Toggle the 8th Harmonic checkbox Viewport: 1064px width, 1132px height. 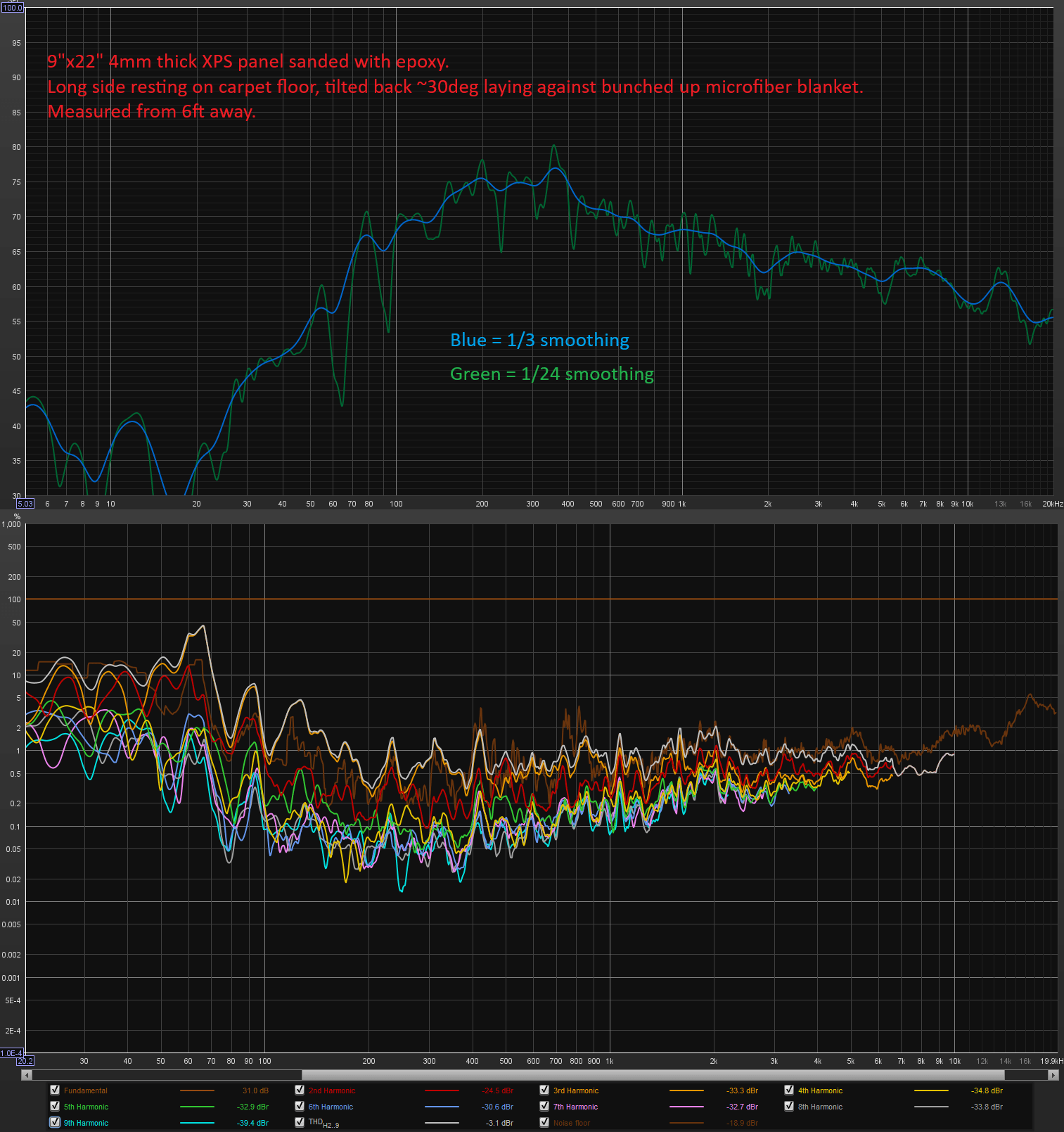789,1106
